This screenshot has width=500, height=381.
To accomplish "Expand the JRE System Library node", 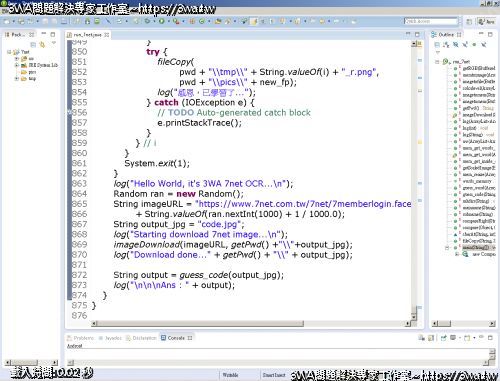I will tap(16, 65).
